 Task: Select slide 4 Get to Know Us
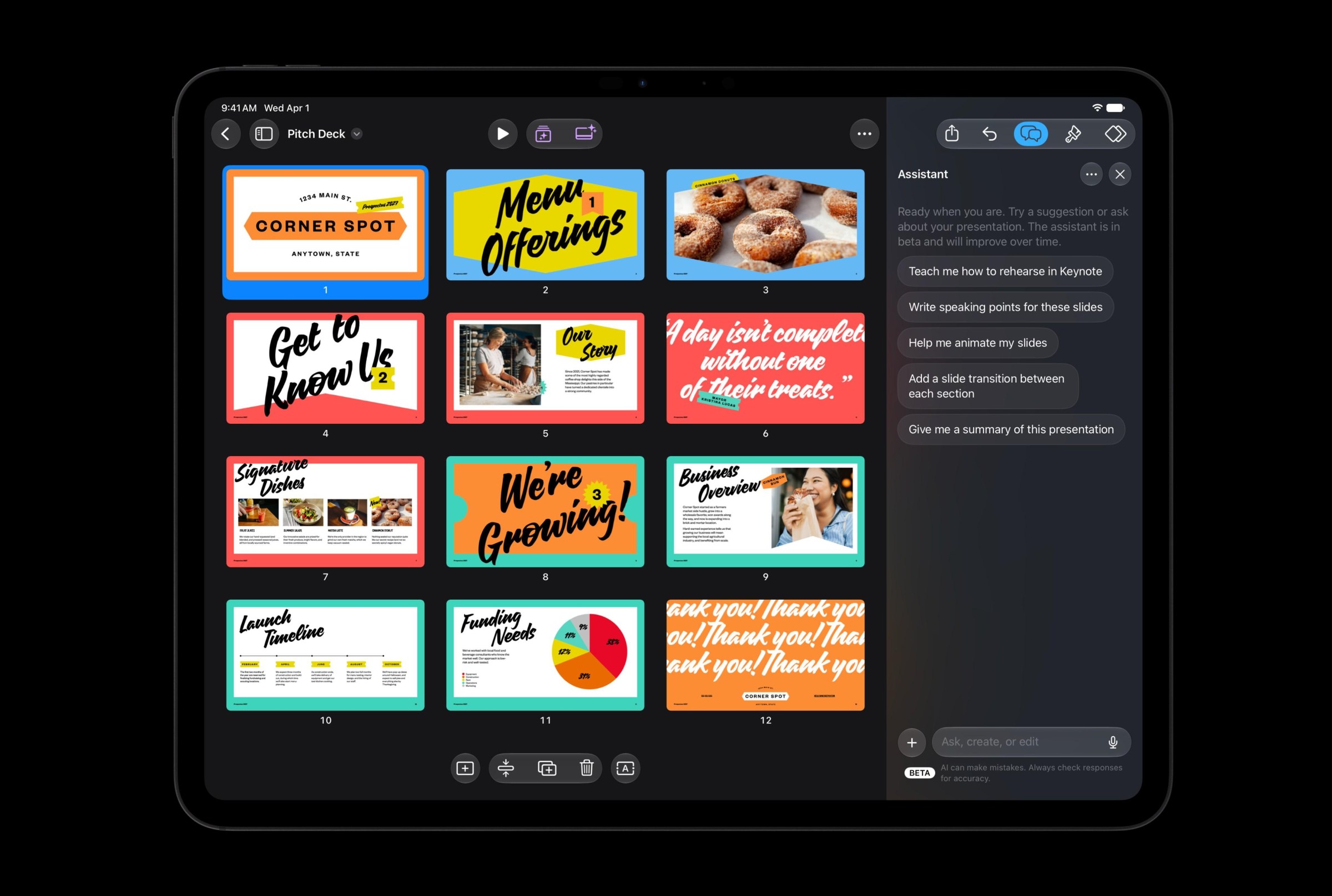click(x=325, y=368)
